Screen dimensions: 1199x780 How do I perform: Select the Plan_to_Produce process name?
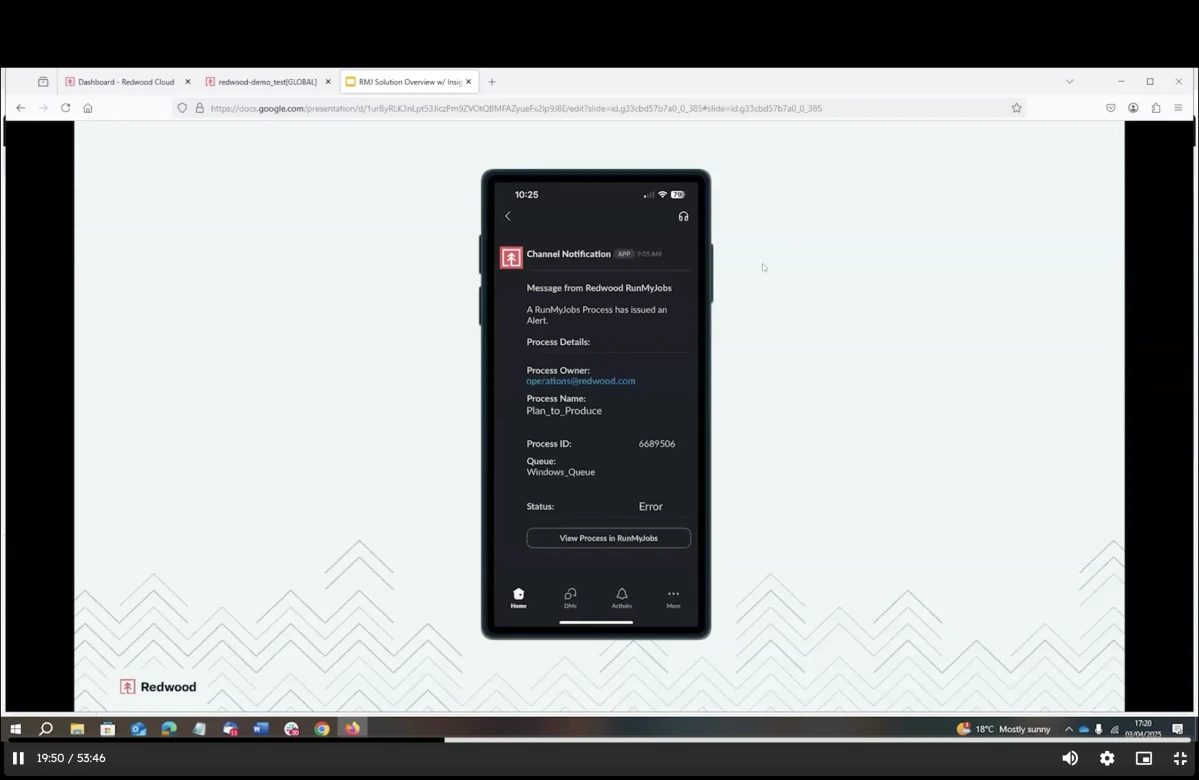click(x=564, y=411)
